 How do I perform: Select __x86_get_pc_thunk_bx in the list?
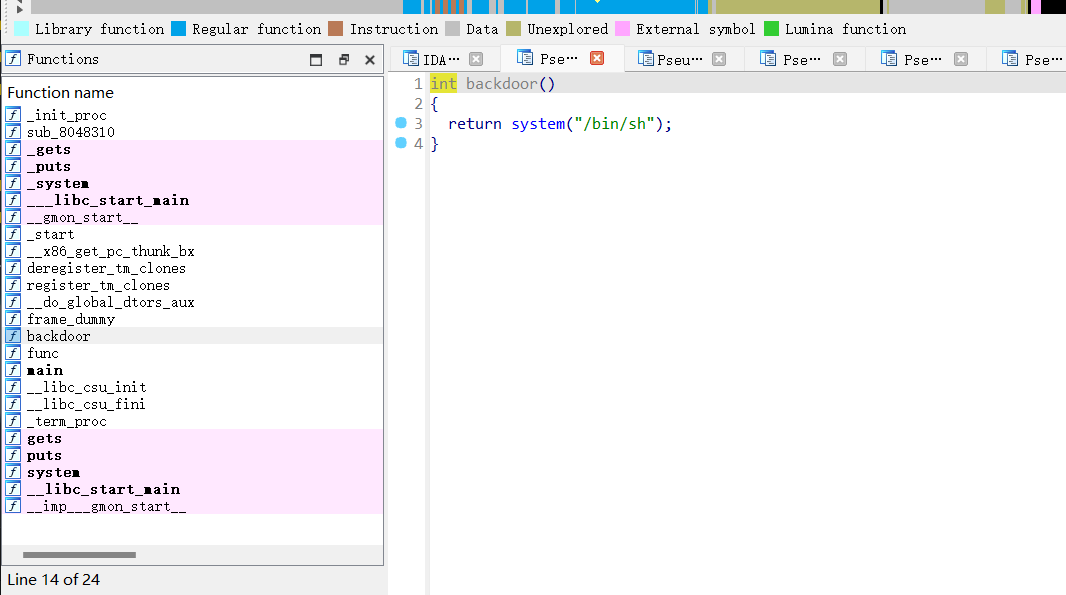point(192,251)
